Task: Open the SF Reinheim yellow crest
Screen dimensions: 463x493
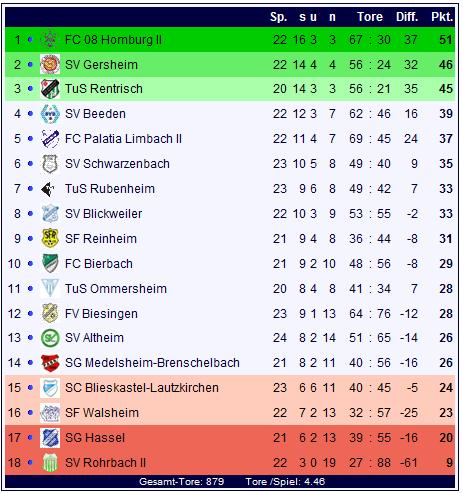Action: (x=50, y=239)
